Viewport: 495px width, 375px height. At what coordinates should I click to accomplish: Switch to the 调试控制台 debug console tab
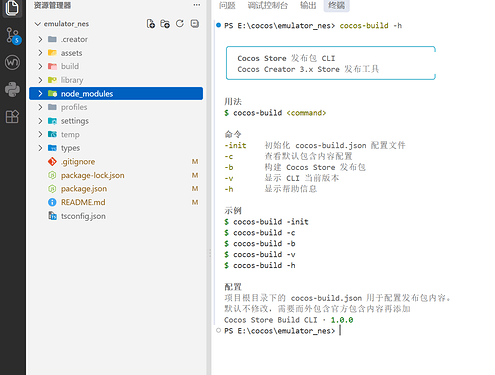tap(267, 5)
